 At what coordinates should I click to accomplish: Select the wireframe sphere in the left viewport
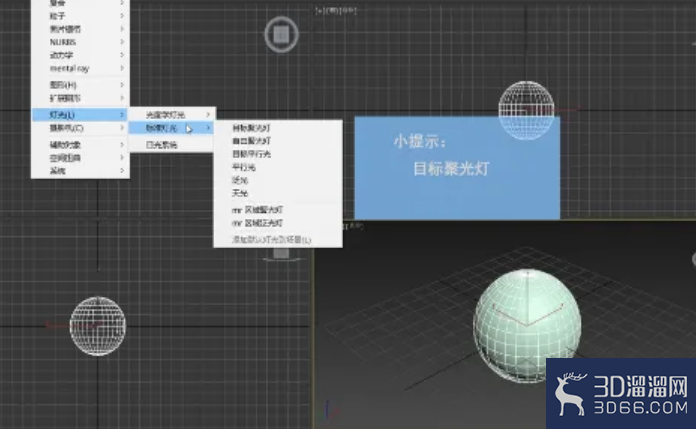click(x=98, y=326)
